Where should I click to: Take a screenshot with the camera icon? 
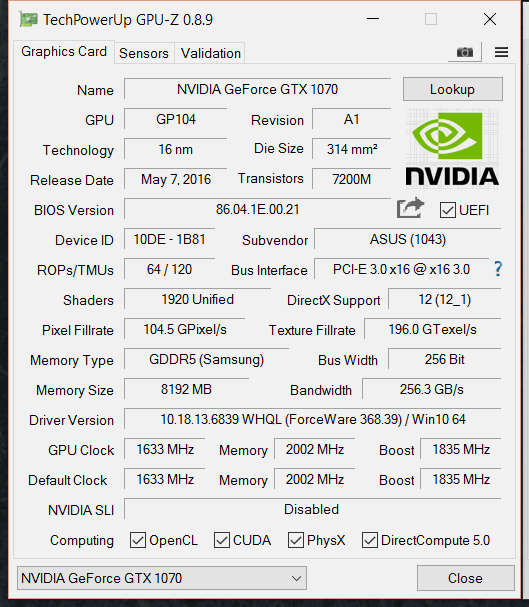tap(465, 52)
